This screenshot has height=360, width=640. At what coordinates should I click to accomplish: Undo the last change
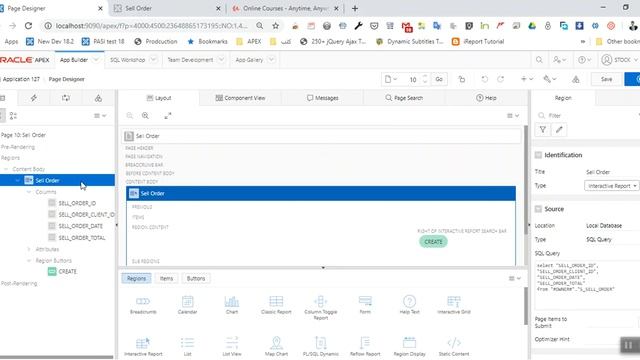[x=484, y=79]
